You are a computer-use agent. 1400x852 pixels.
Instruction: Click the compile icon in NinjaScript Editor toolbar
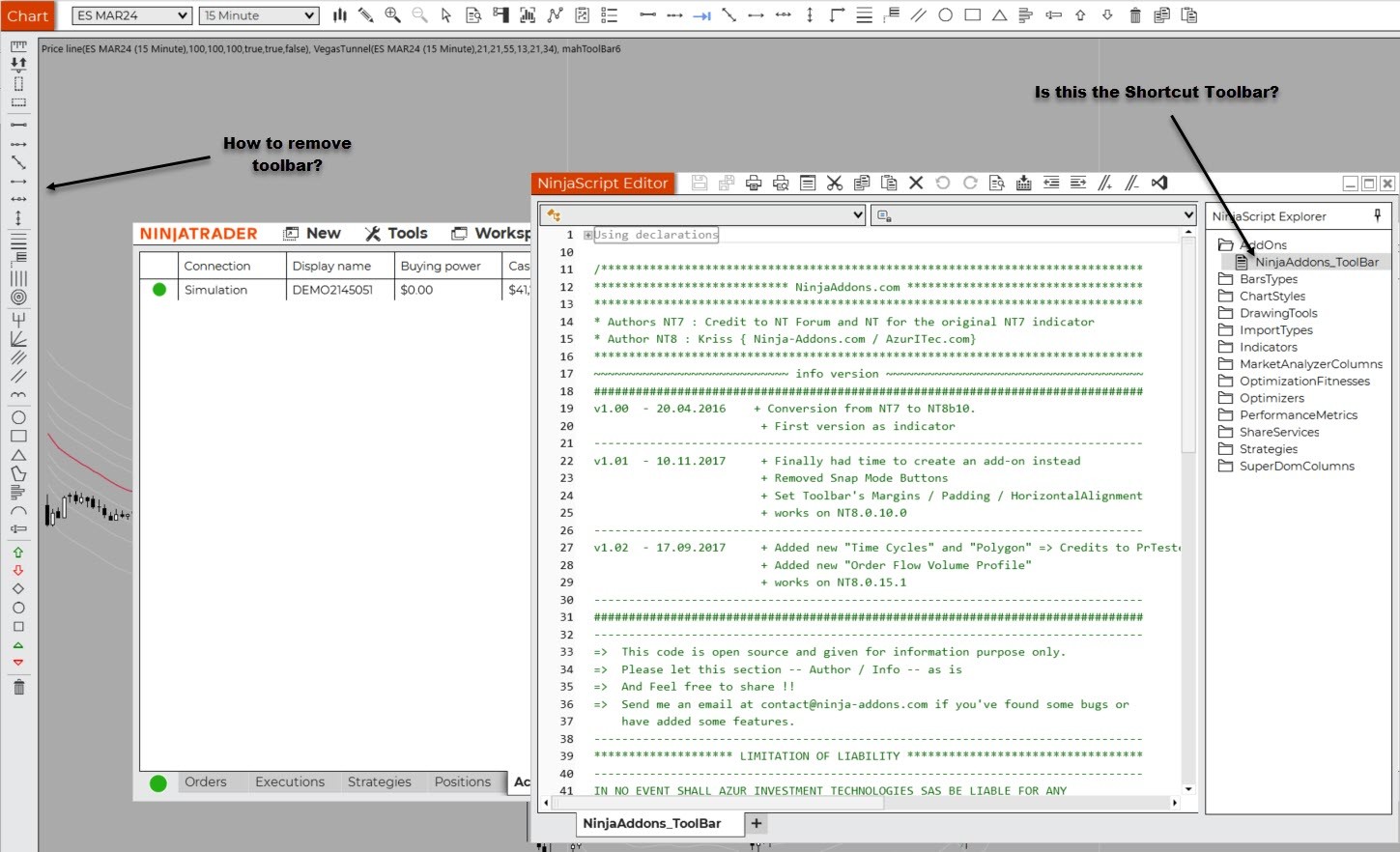tap(1024, 183)
